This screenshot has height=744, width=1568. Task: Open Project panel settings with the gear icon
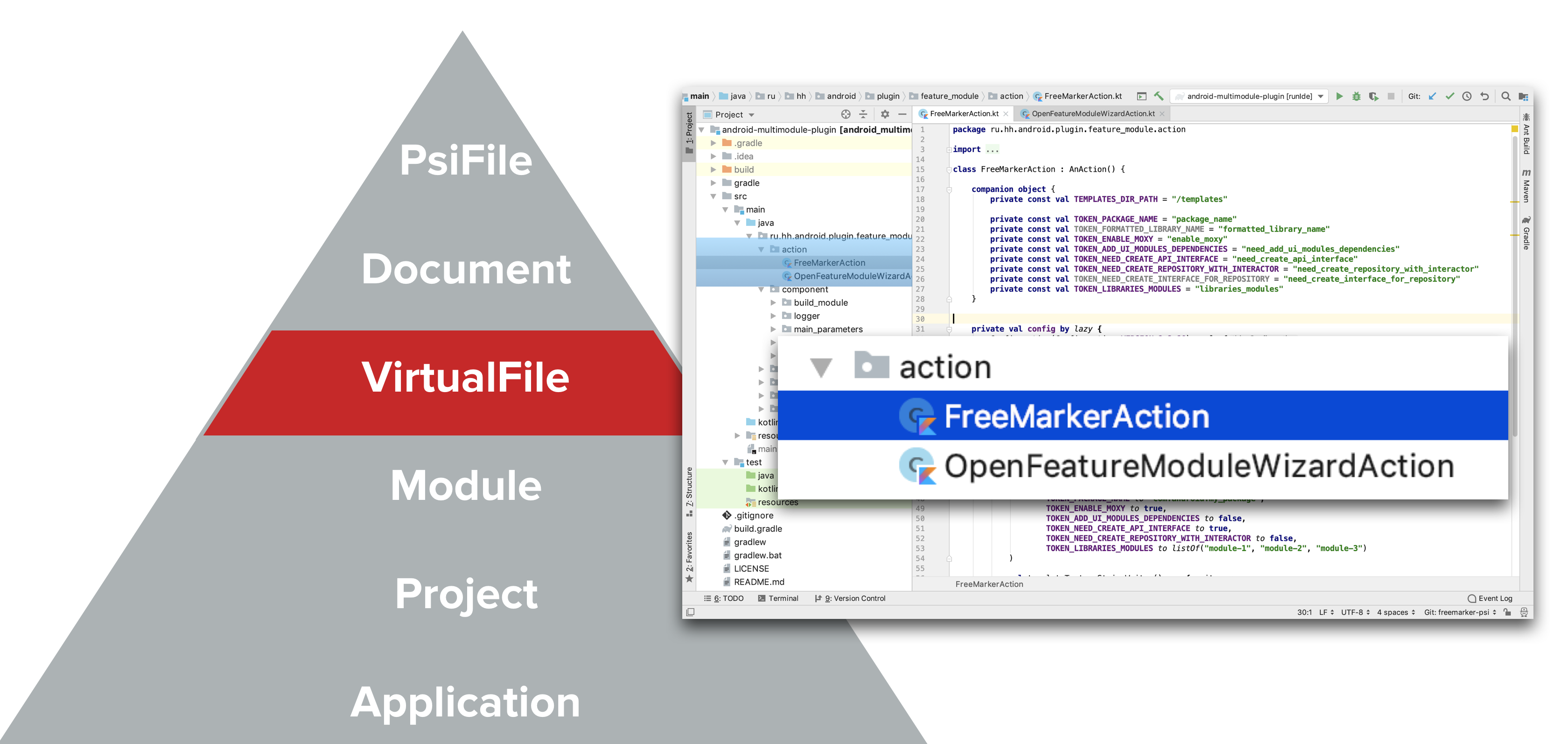pos(885,114)
